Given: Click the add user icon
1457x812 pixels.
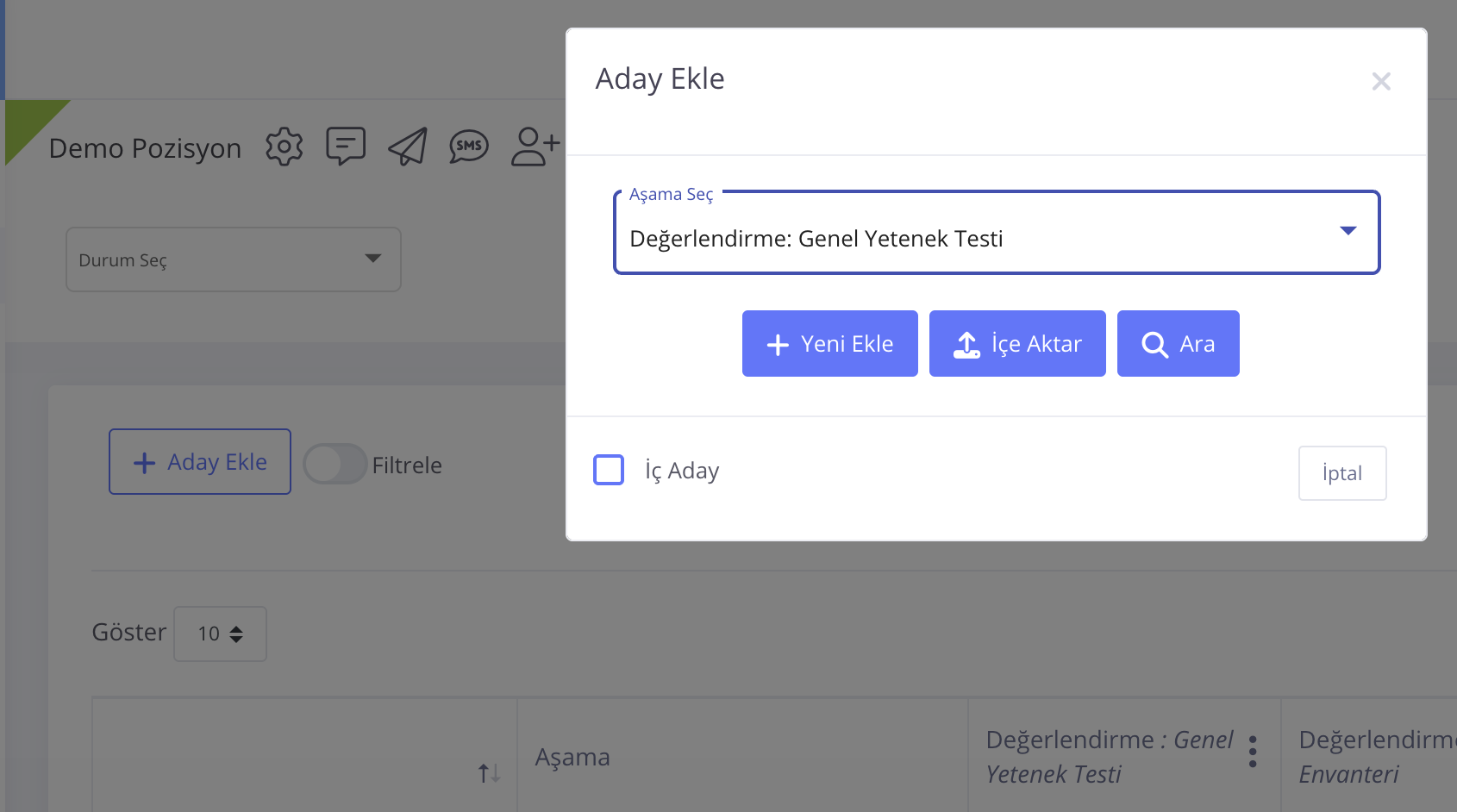Looking at the screenshot, I should click(x=535, y=147).
